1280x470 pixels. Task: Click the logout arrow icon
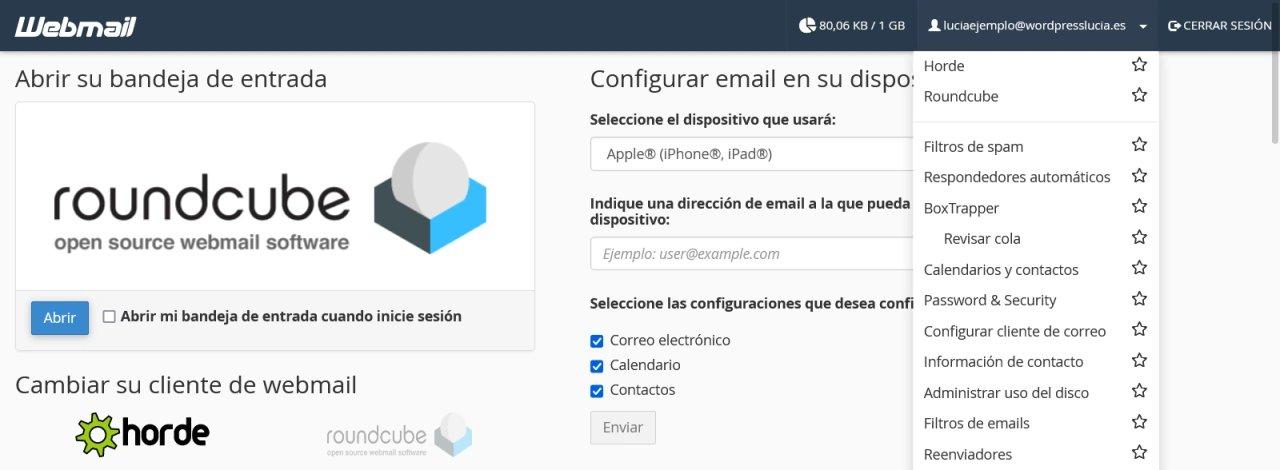click(x=1174, y=26)
